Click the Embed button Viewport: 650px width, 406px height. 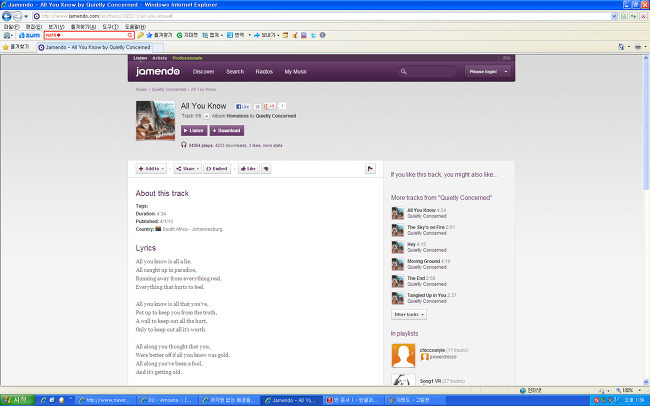click(x=217, y=169)
